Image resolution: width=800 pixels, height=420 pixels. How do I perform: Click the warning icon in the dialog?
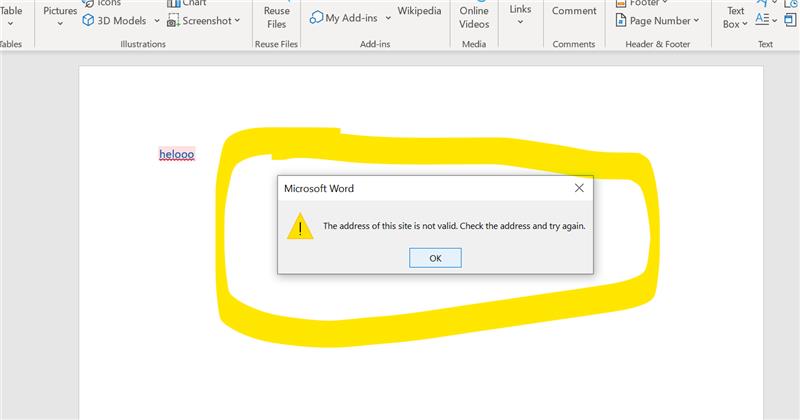(x=300, y=226)
